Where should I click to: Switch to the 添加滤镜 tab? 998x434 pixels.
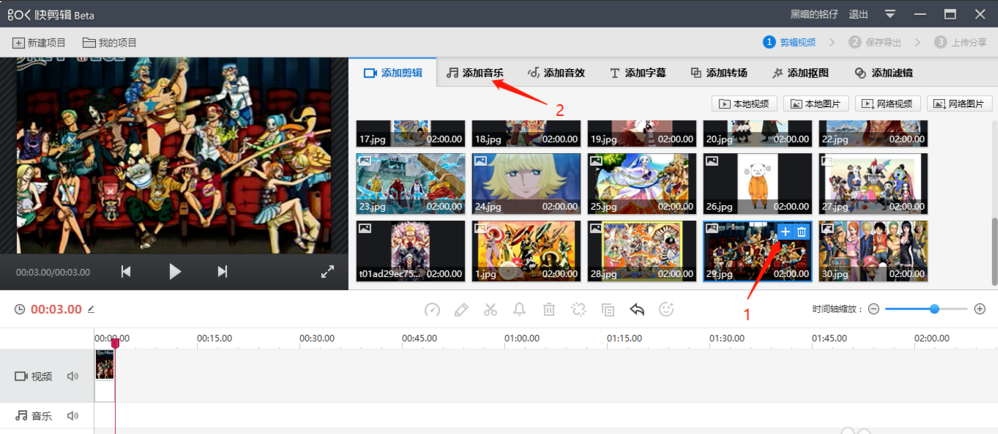click(x=883, y=73)
